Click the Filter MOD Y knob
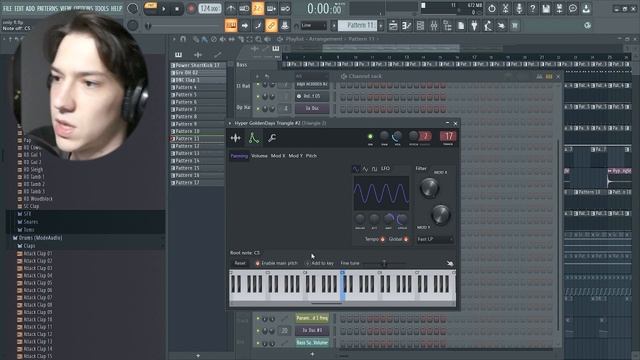Image resolution: width=640 pixels, height=360 pixels. click(440, 215)
